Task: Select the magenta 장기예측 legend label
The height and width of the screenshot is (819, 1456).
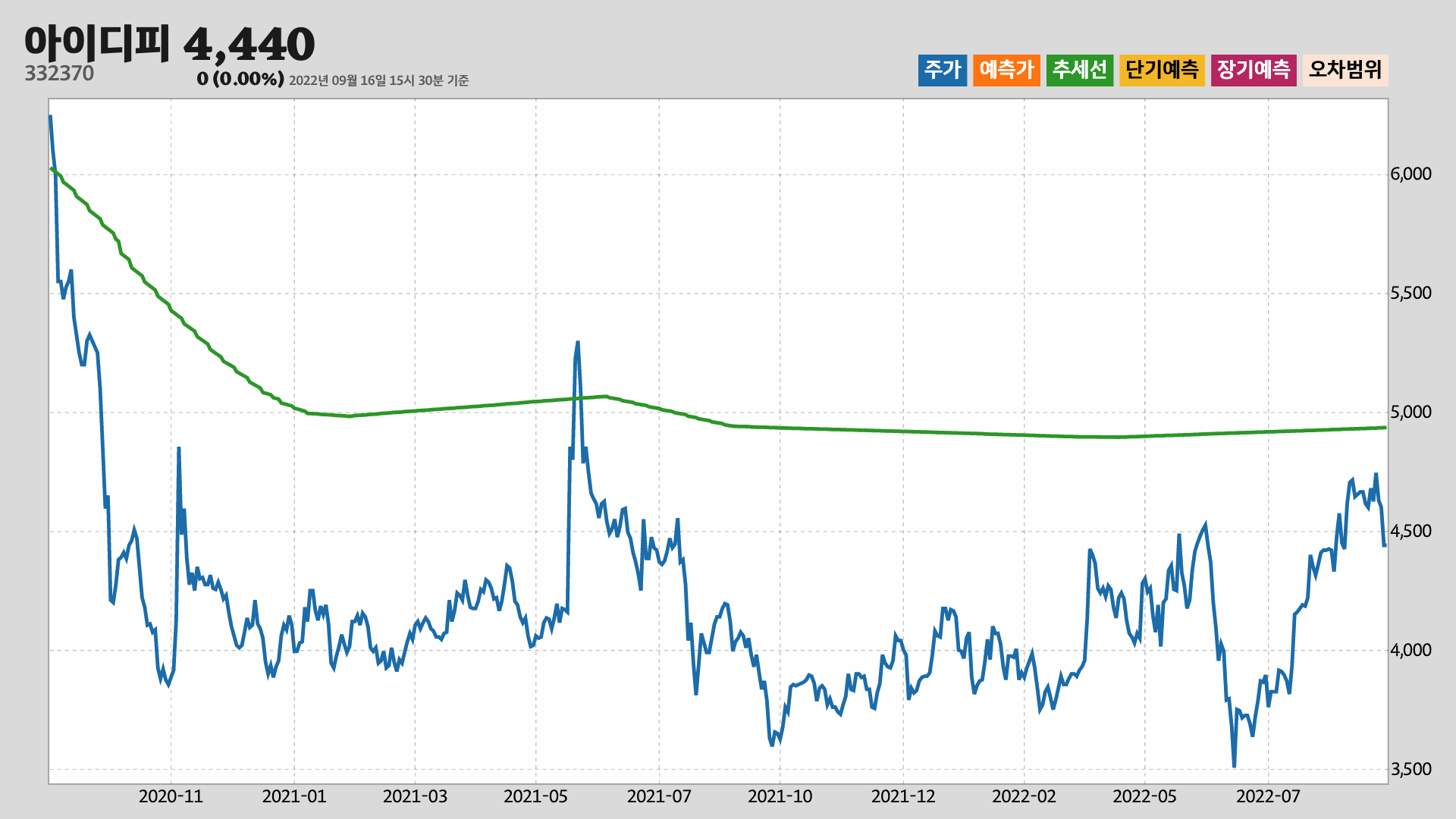Action: coord(1254,70)
